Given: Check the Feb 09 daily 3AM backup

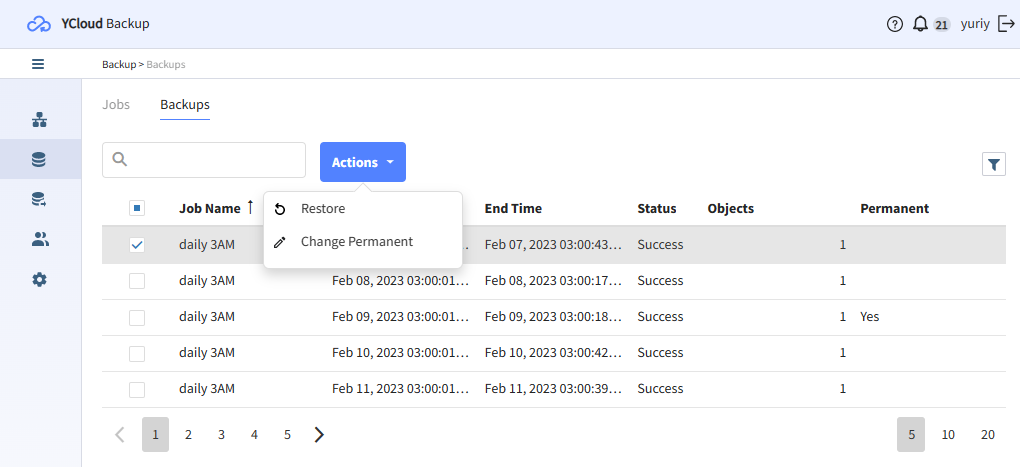Looking at the screenshot, I should [137, 317].
